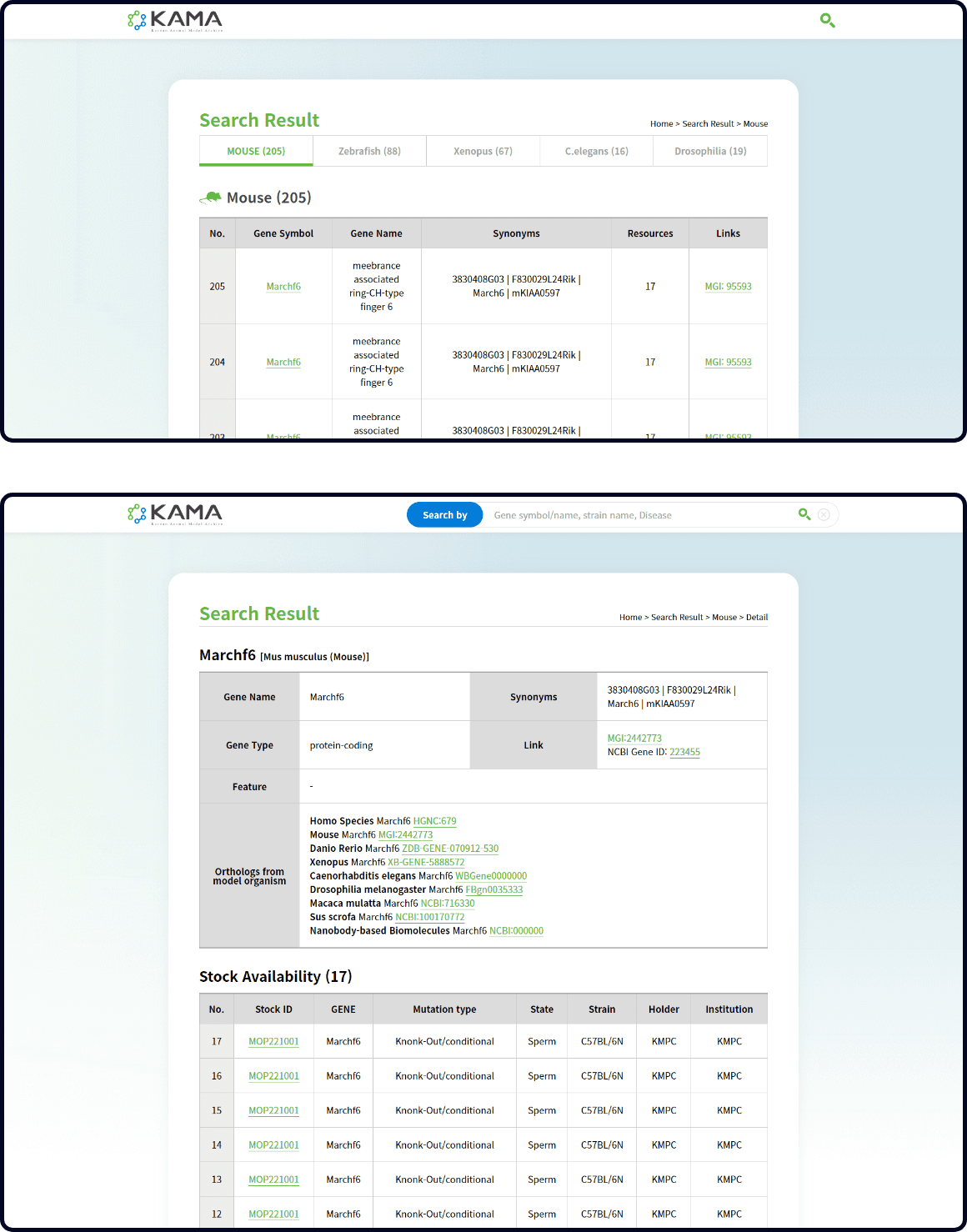Open the Mouse ortholog MGI:2442773 link
Viewport: 967px width, 1232px height.
[x=405, y=834]
